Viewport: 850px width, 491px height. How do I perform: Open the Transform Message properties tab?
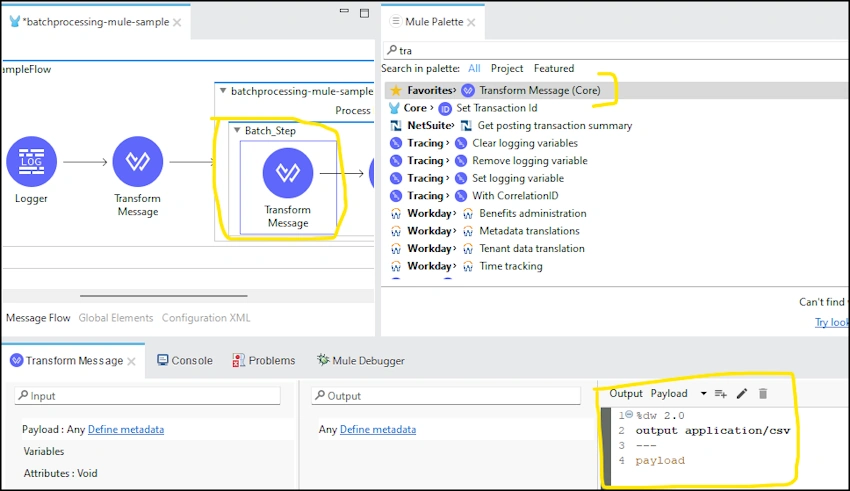[74, 360]
